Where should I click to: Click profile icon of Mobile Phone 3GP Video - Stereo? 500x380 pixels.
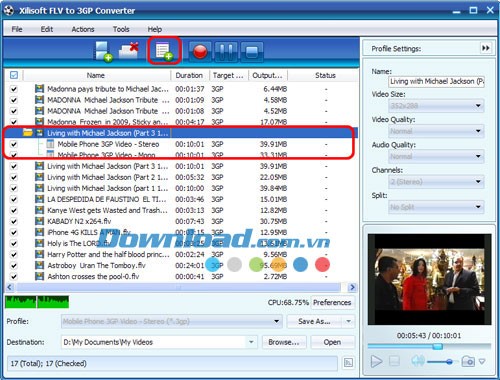(x=50, y=144)
